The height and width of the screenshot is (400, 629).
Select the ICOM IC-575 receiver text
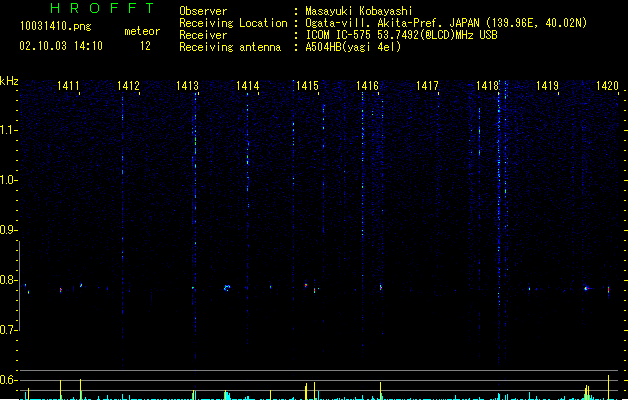click(x=401, y=35)
